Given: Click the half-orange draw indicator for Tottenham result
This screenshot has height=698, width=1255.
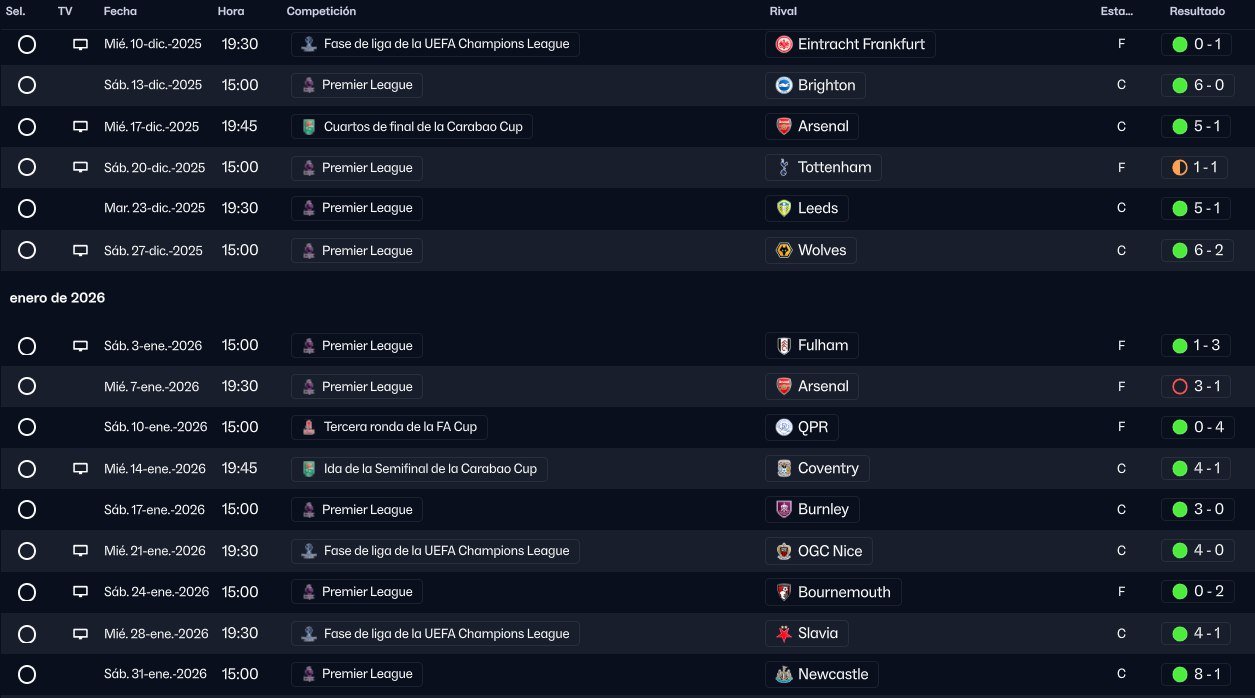Looking at the screenshot, I should (x=1180, y=167).
